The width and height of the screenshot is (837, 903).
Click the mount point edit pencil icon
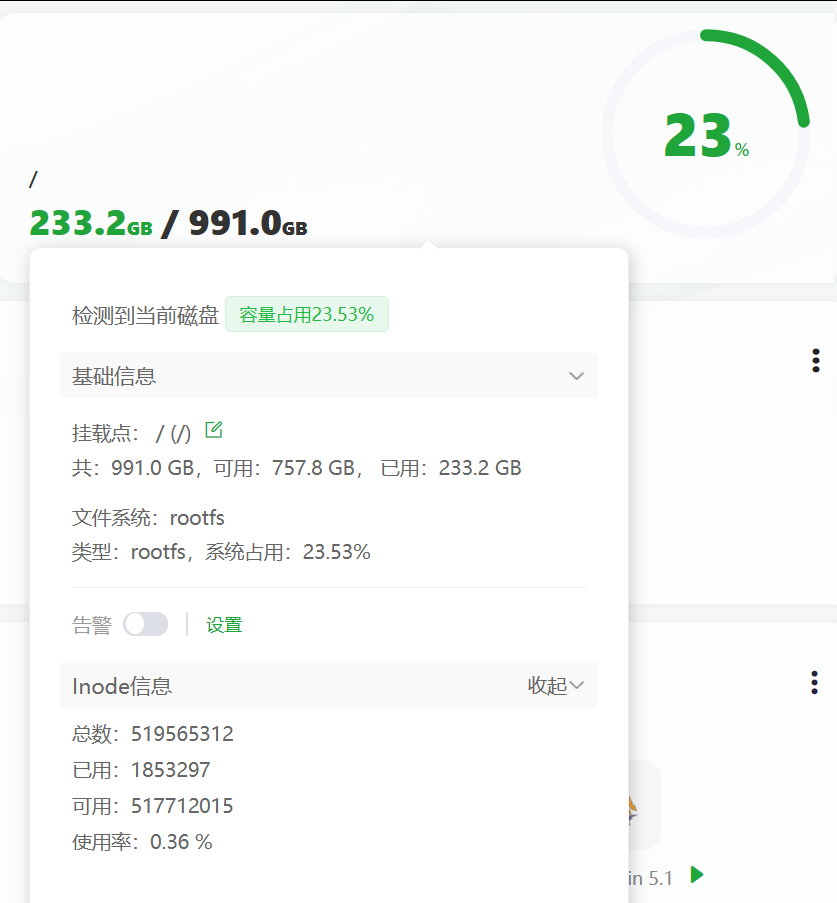pos(213,429)
